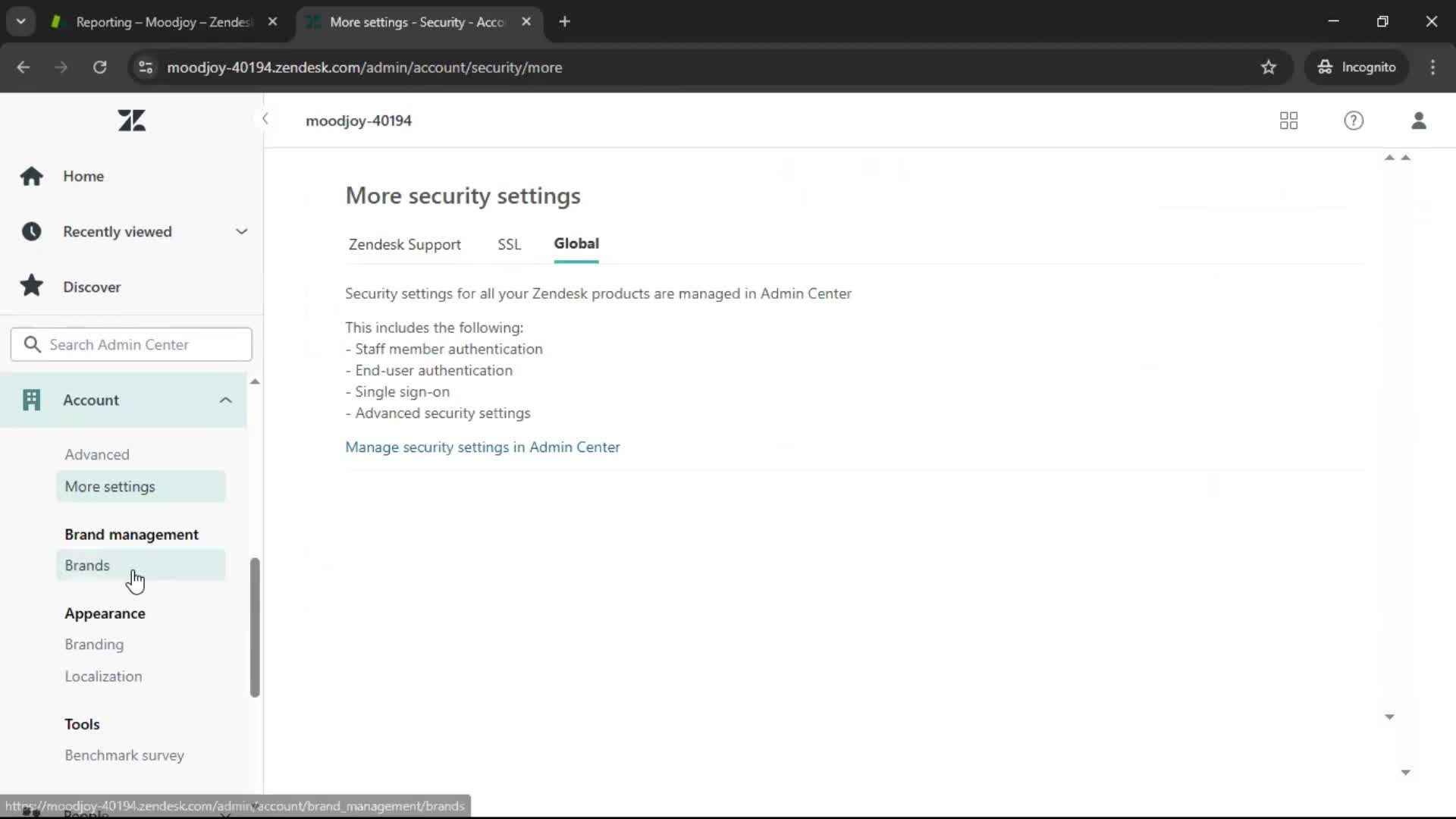This screenshot has width=1456, height=819.
Task: Open the Zendesk products grid icon
Action: click(1288, 121)
